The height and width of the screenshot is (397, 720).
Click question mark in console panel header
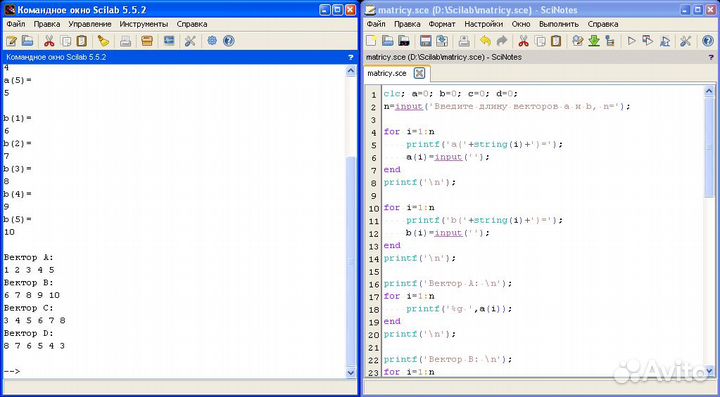pyautogui.click(x=351, y=57)
